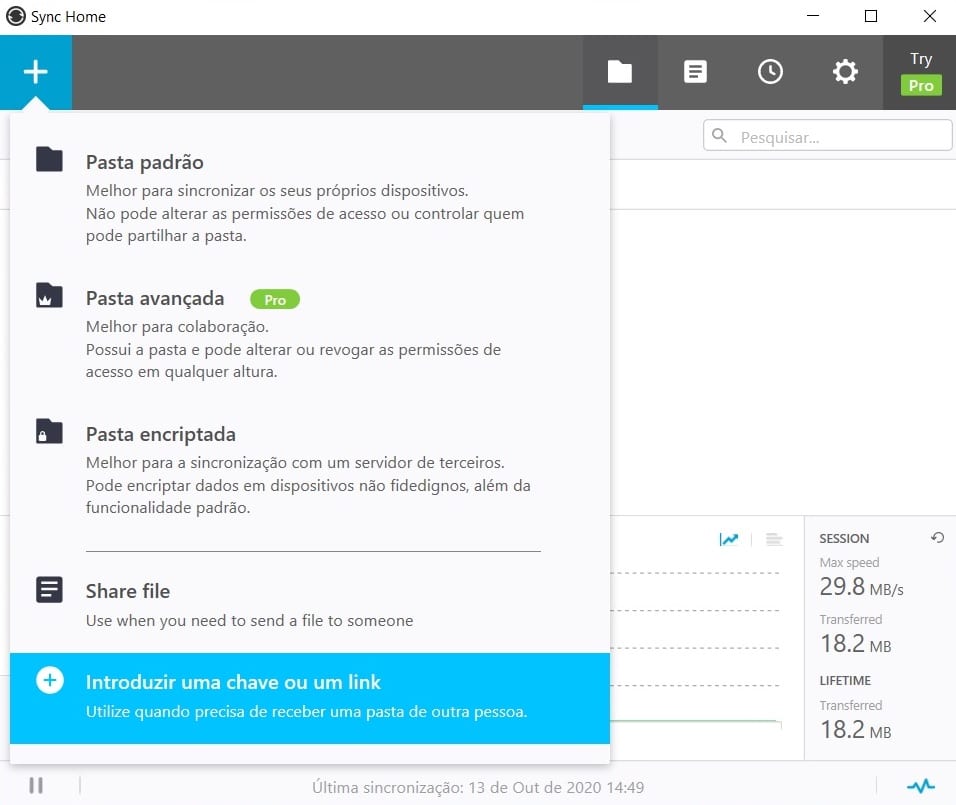
Task: Click the LIFETIME heading
Action: pyautogui.click(x=845, y=681)
